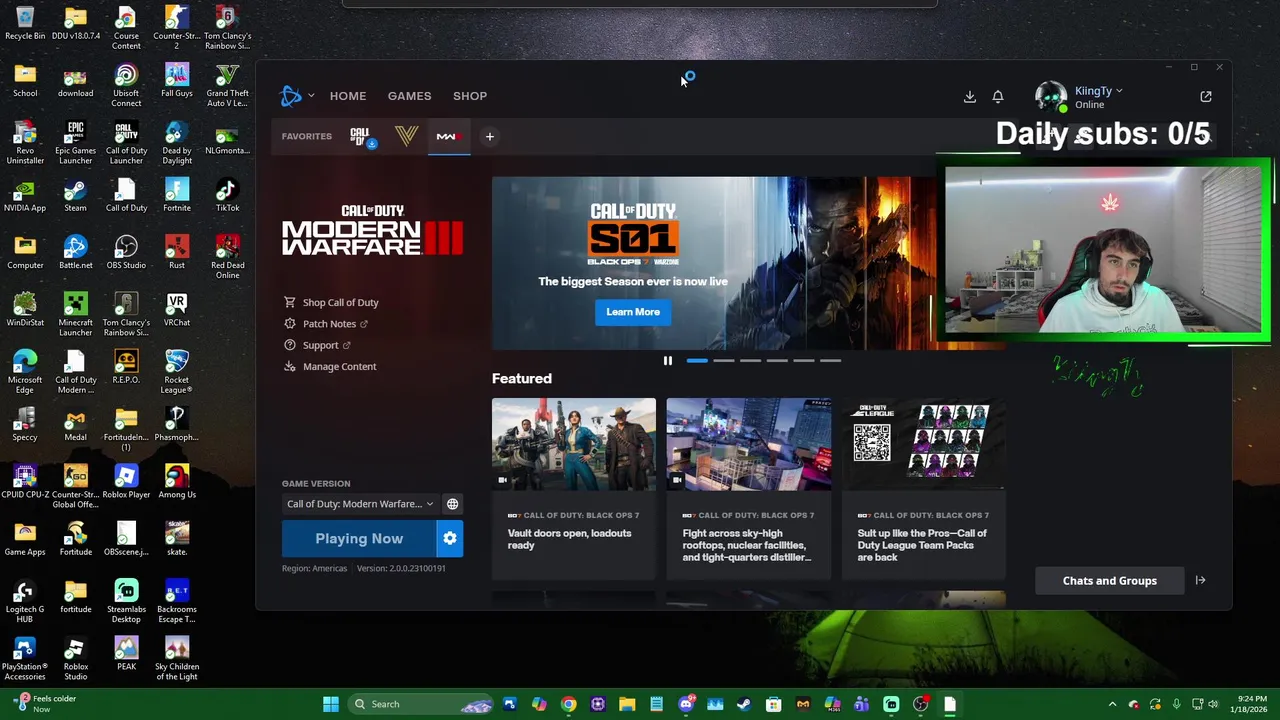Open Steam from the taskbar
Screen dimensions: 1280x720
coord(744,704)
